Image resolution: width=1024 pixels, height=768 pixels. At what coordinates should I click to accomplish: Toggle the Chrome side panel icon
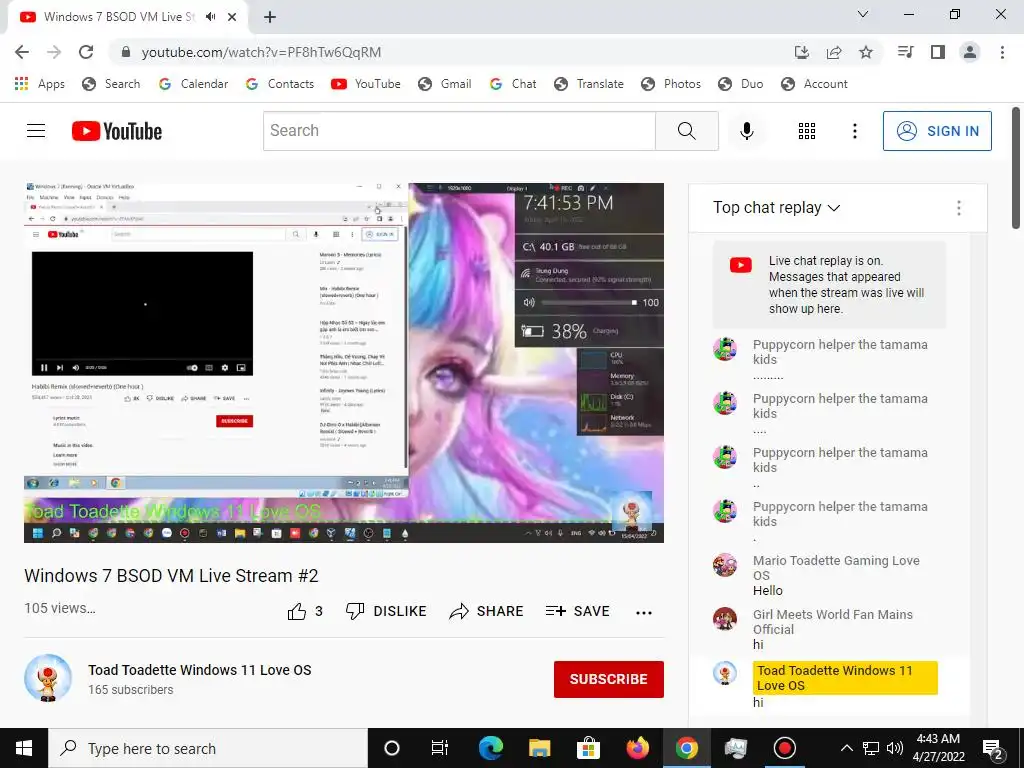click(938, 52)
